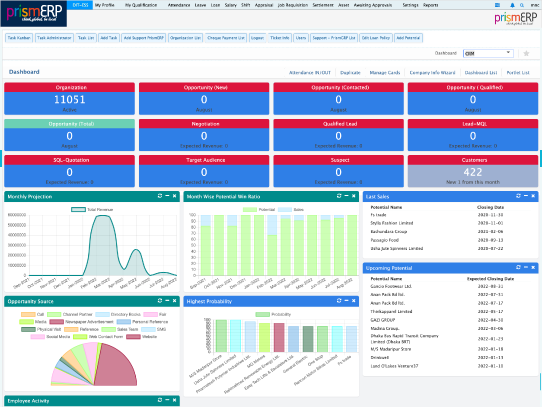This screenshot has width=542, height=407.
Task: Minimize the Opportunity Source portlet
Action: click(x=167, y=301)
